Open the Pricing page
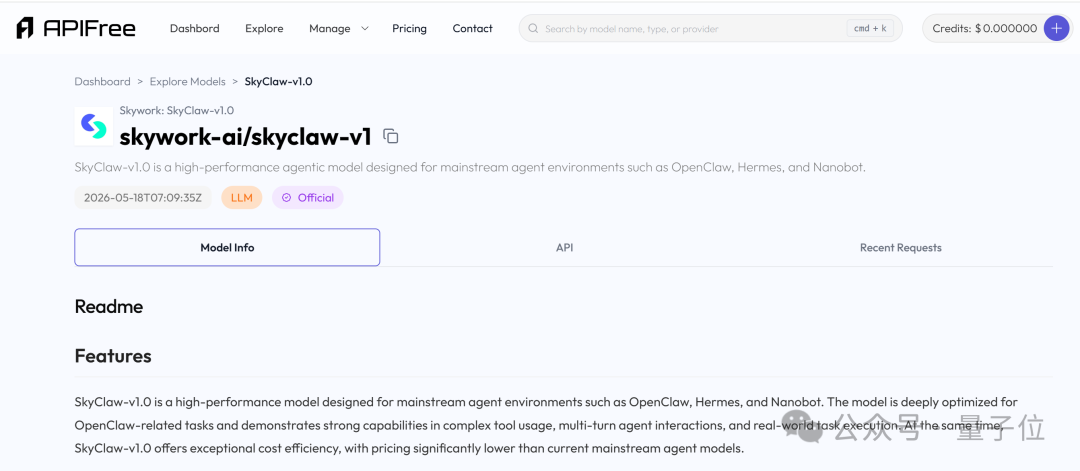This screenshot has height=471, width=1080. pos(409,28)
